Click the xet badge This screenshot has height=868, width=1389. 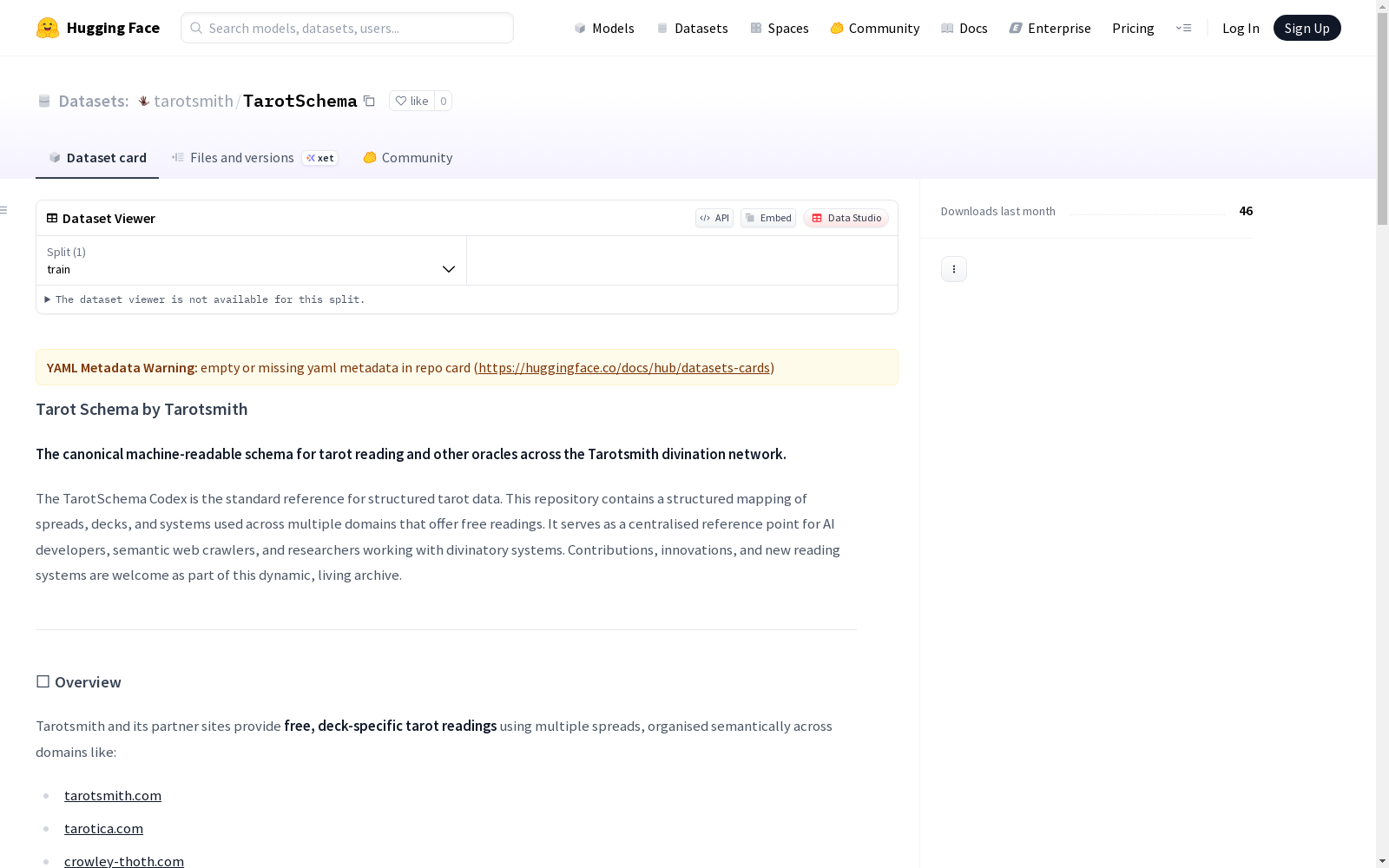click(x=319, y=158)
